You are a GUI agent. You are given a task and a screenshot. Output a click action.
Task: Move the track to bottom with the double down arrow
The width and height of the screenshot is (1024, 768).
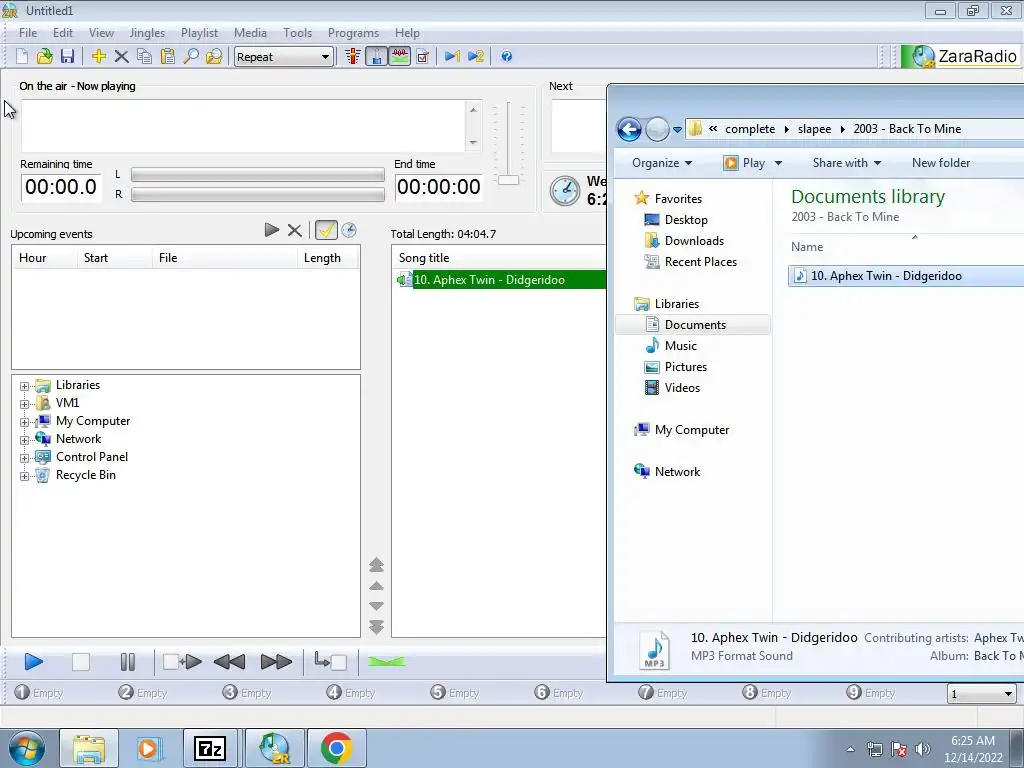(x=376, y=628)
